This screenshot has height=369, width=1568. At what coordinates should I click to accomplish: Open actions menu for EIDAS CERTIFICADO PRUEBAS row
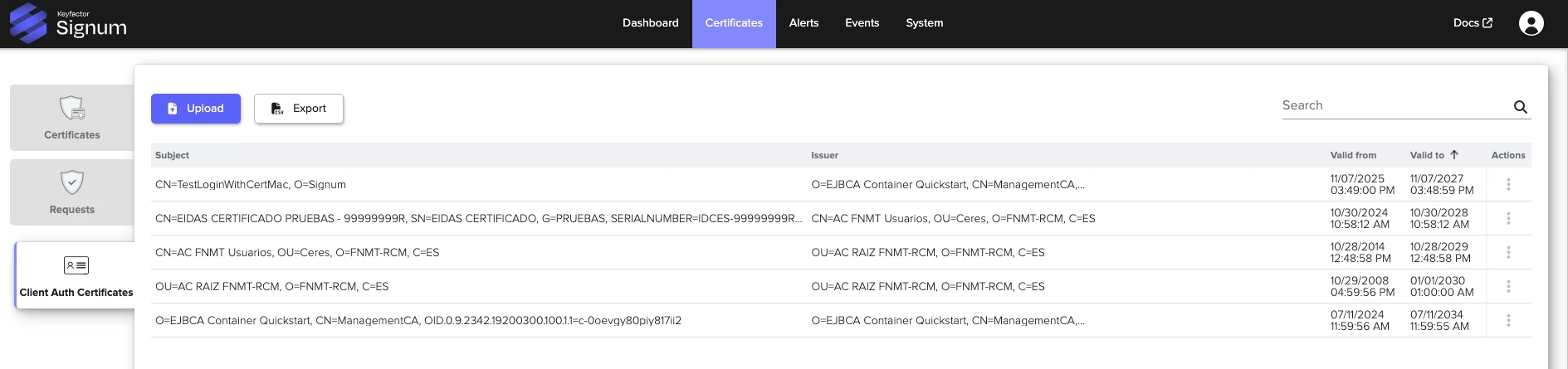point(1508,219)
